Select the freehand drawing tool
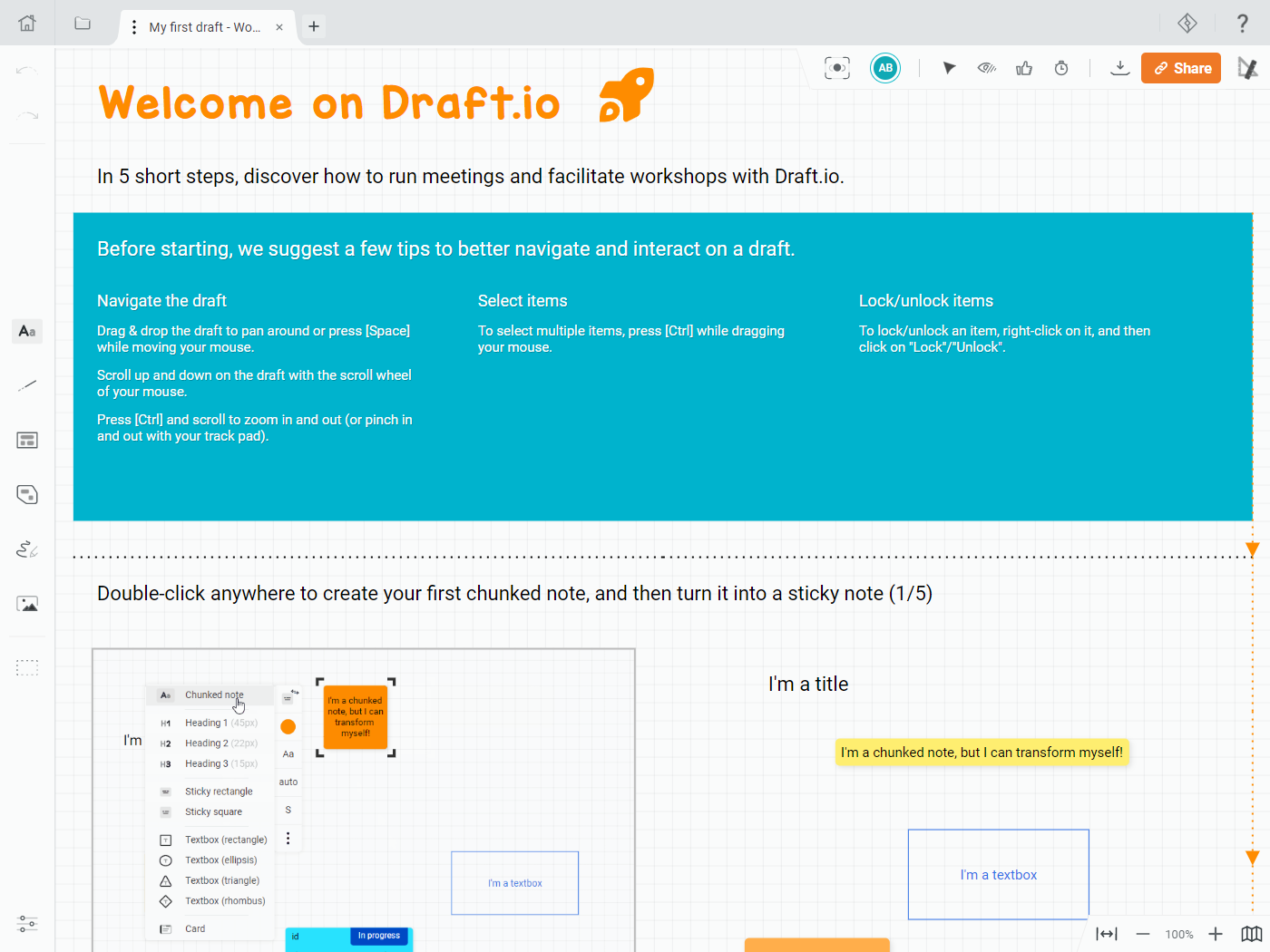Screen dimensions: 1270x952 point(27,549)
